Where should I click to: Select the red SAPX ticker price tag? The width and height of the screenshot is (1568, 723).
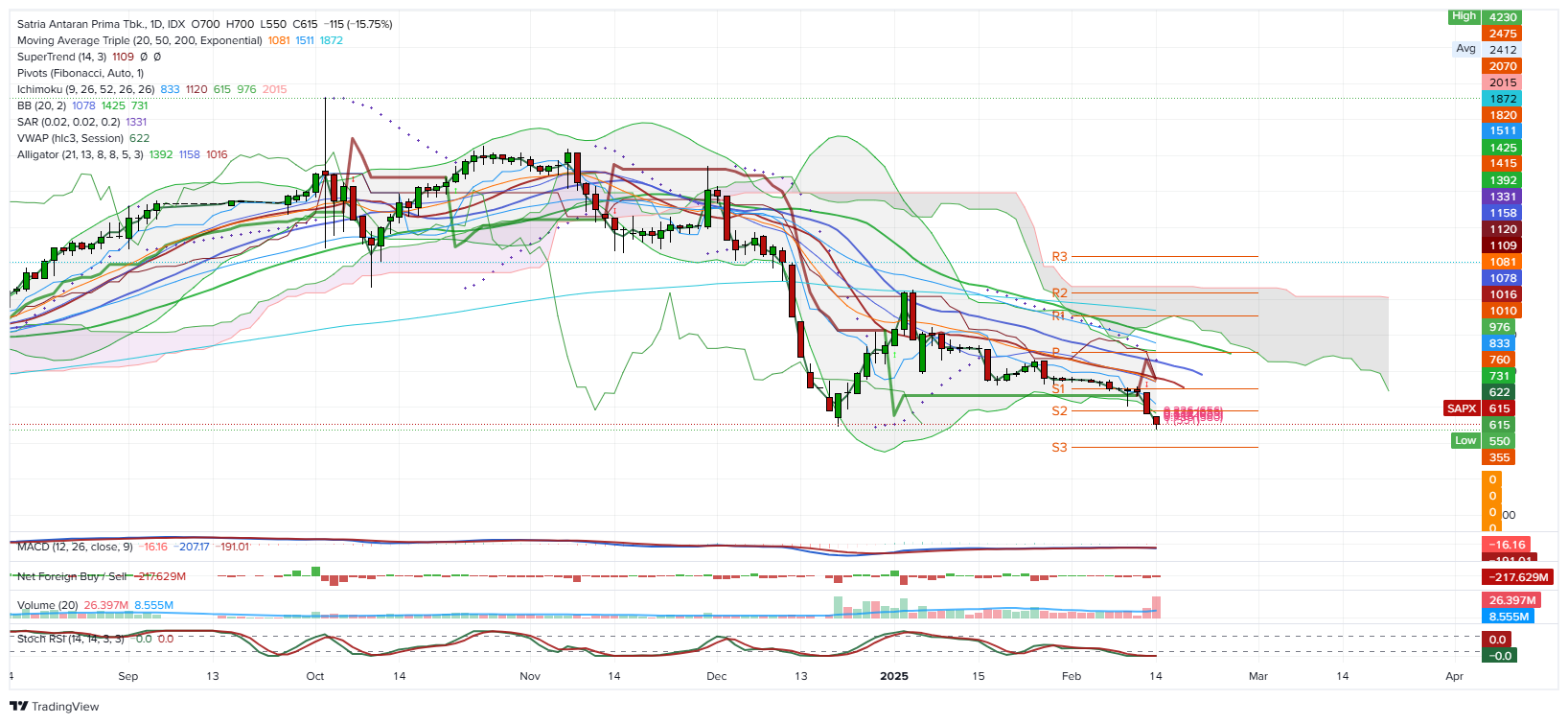(1462, 408)
